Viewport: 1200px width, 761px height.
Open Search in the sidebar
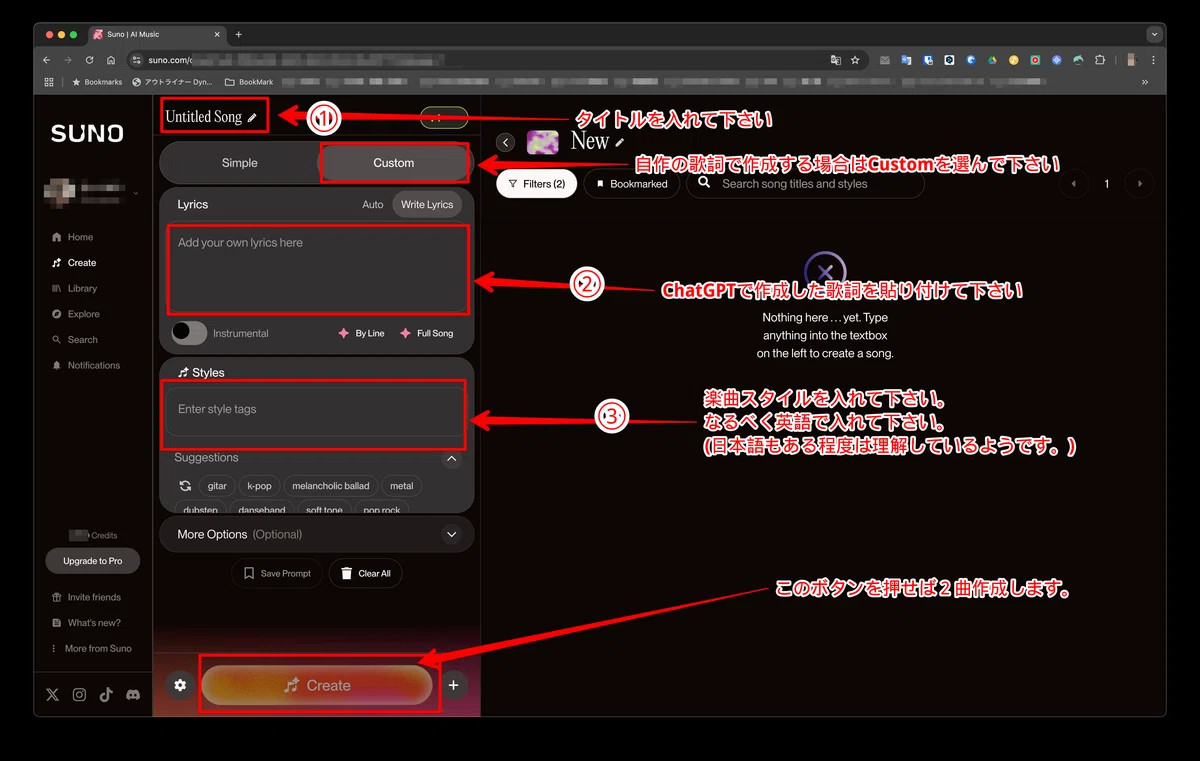point(74,340)
